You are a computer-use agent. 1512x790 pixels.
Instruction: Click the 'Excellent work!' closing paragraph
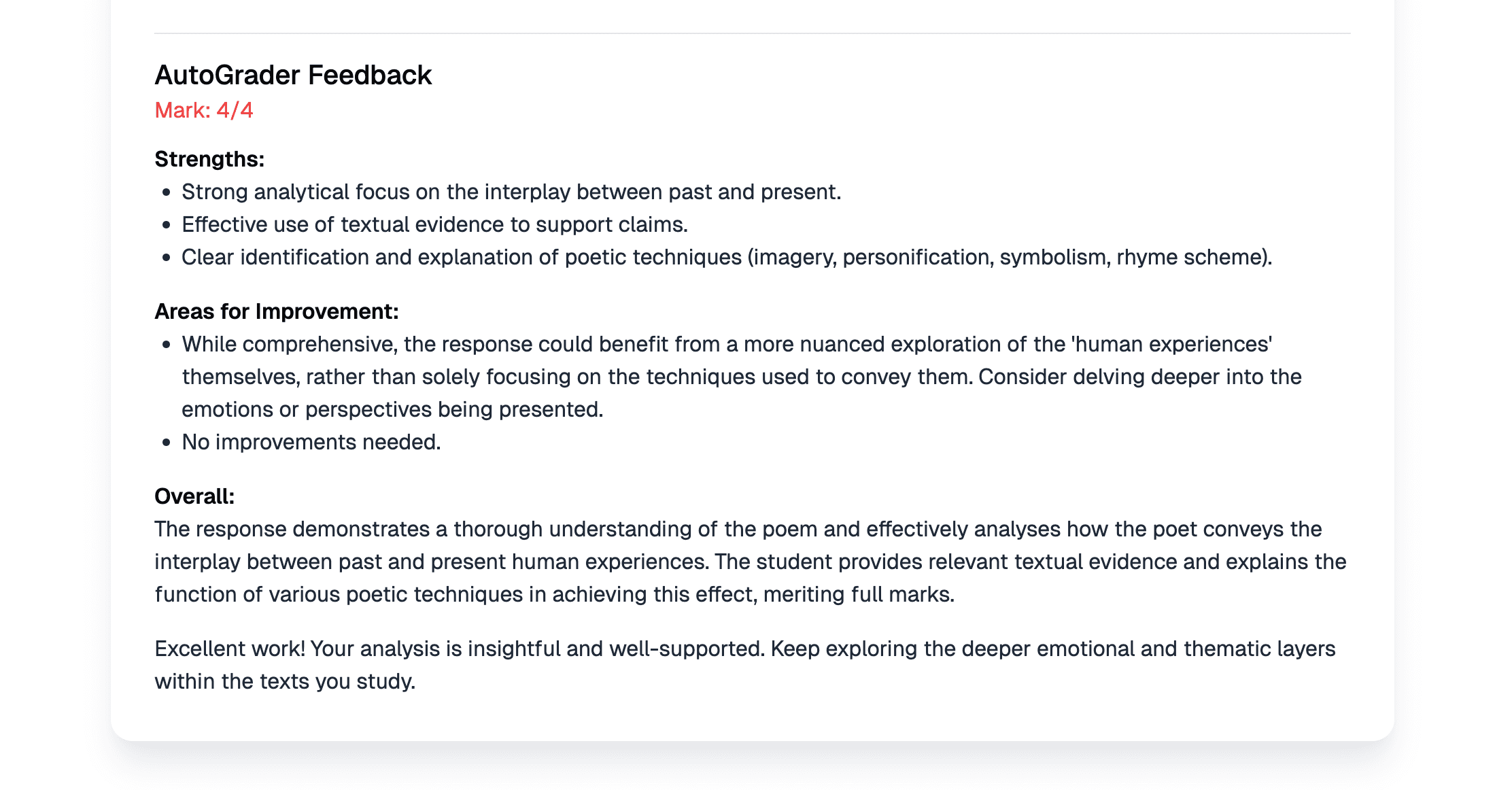745,665
